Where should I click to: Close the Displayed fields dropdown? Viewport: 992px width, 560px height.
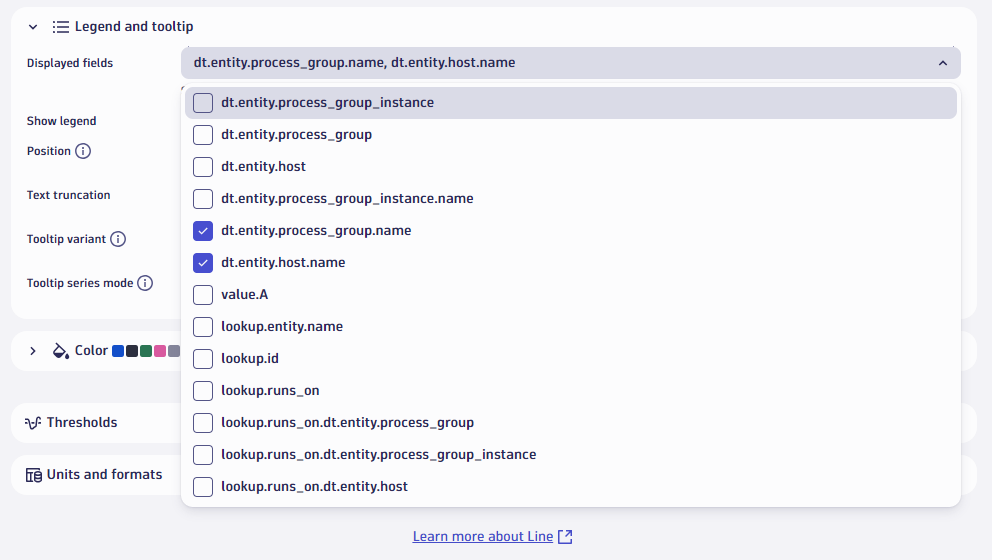click(x=942, y=63)
